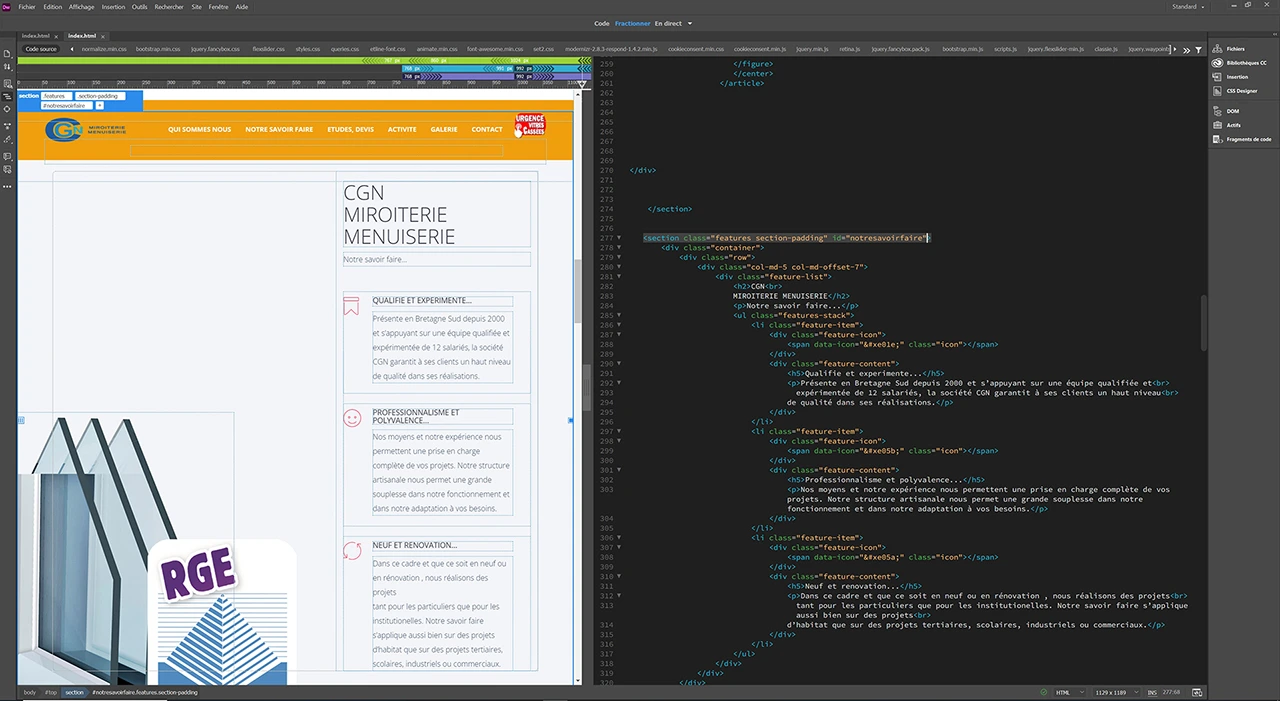Image resolution: width=1280 pixels, height=701 pixels.
Task: Open window size 1129 x 1189 dropdown
Action: point(1118,692)
